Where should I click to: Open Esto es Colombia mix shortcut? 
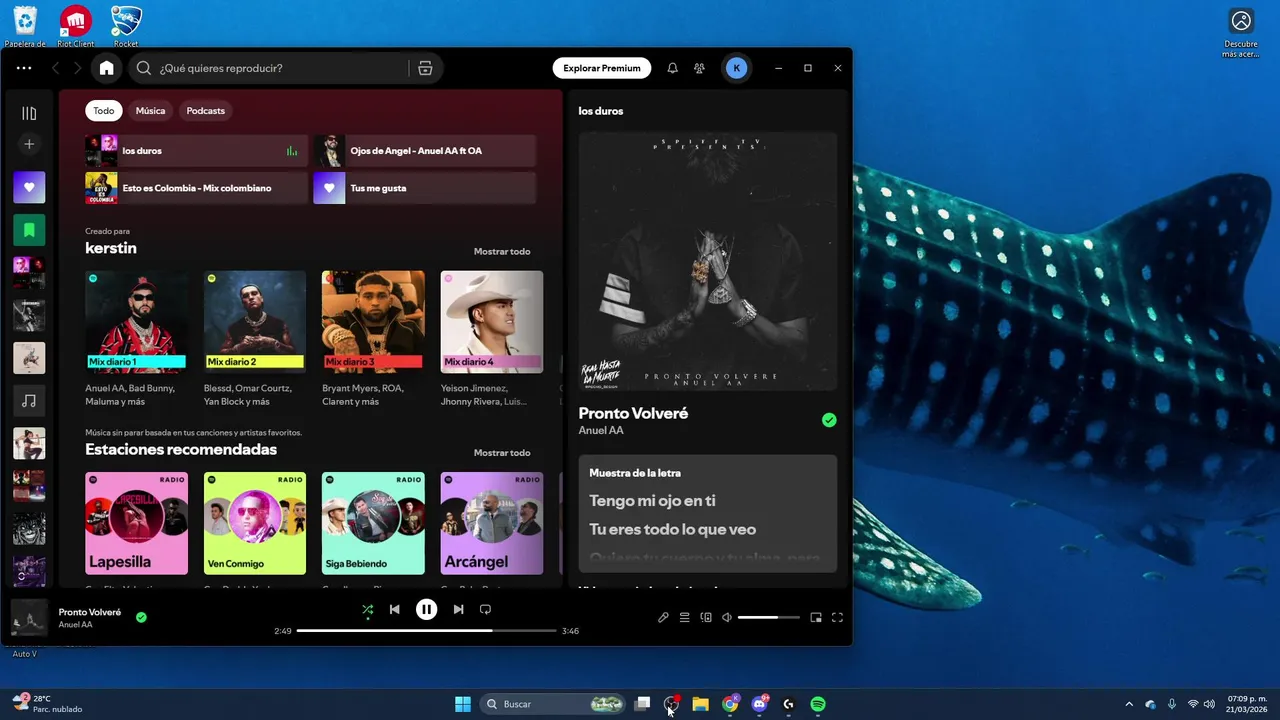(x=197, y=188)
